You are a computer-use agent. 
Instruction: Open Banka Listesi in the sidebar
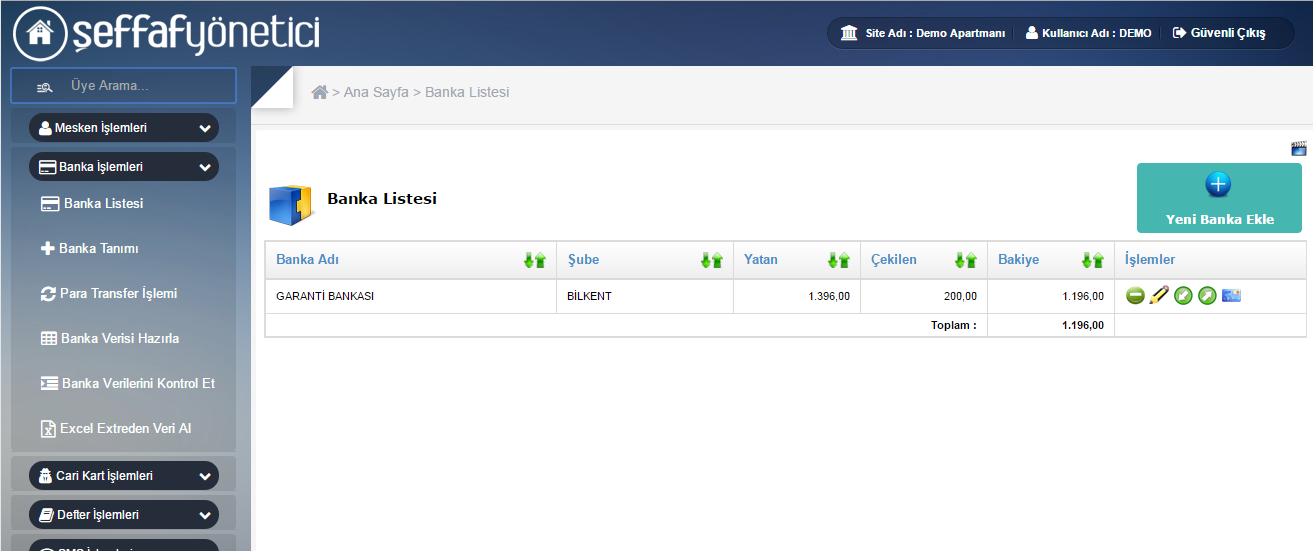point(103,203)
